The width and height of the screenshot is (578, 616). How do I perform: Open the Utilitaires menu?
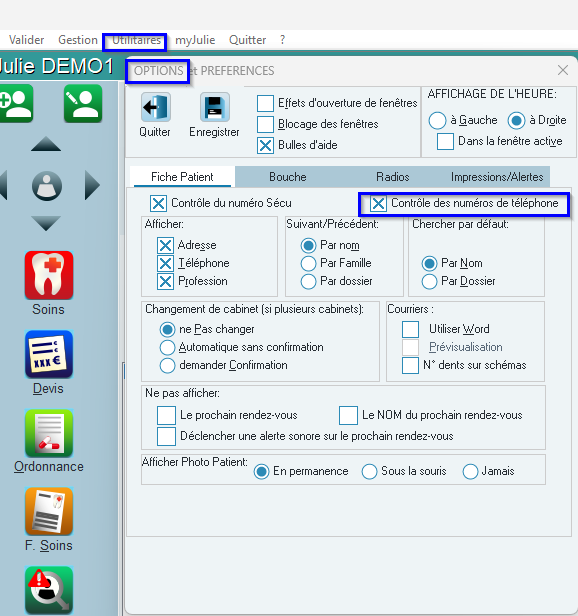click(136, 40)
